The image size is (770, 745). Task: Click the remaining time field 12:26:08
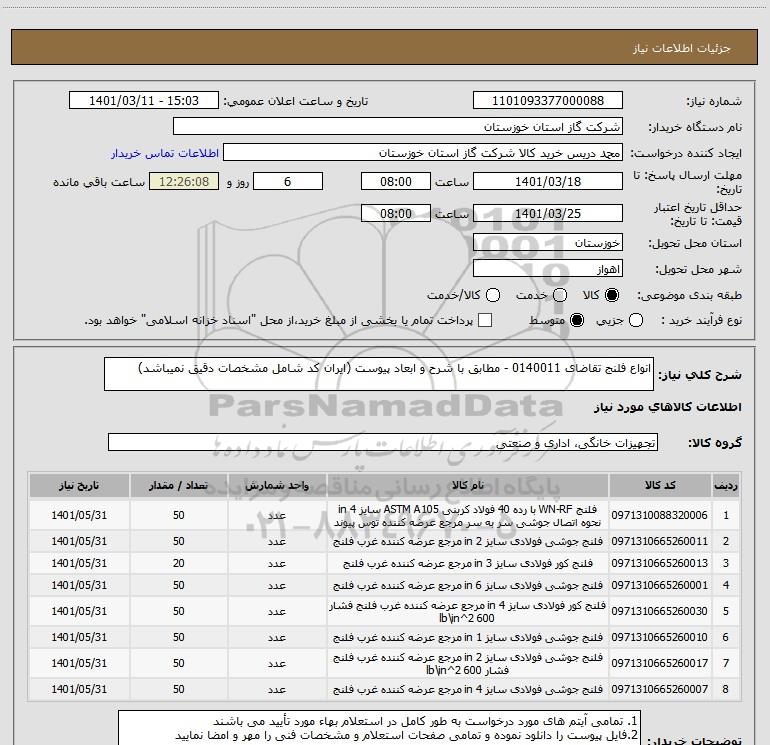pyautogui.click(x=184, y=182)
